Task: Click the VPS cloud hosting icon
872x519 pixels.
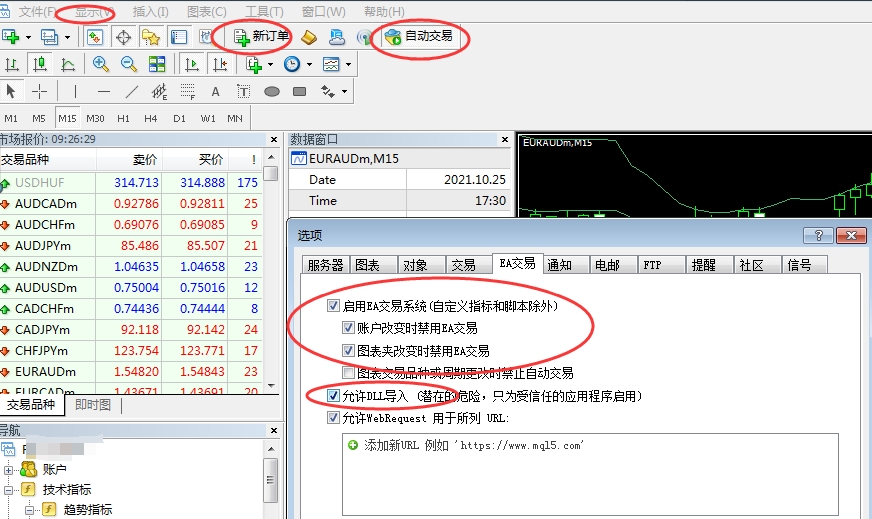Action: [337, 37]
